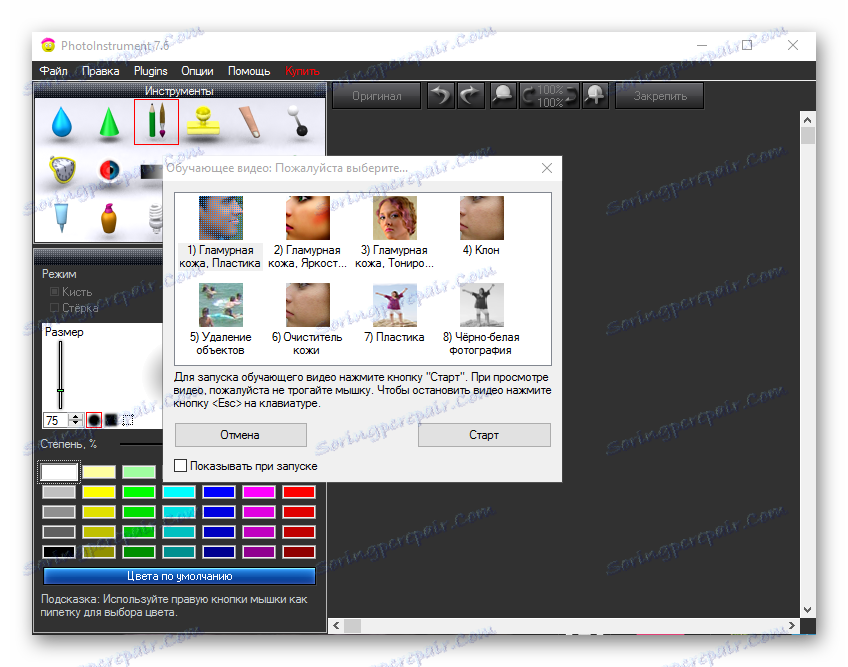Select the black and white ball tool
Image resolution: width=848 pixels, height=667 pixels.
click(297, 121)
